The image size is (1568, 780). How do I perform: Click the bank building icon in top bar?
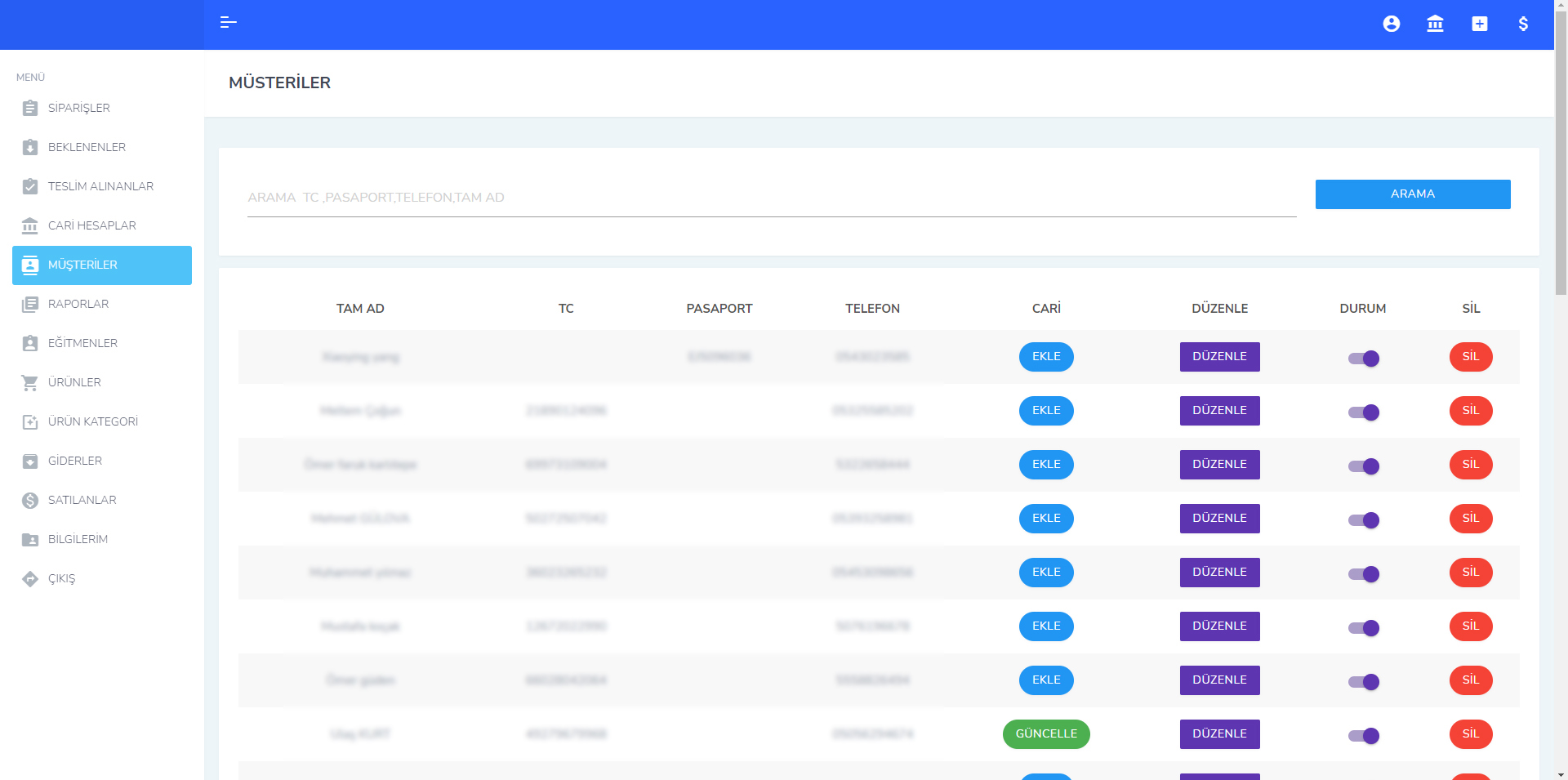1435,24
